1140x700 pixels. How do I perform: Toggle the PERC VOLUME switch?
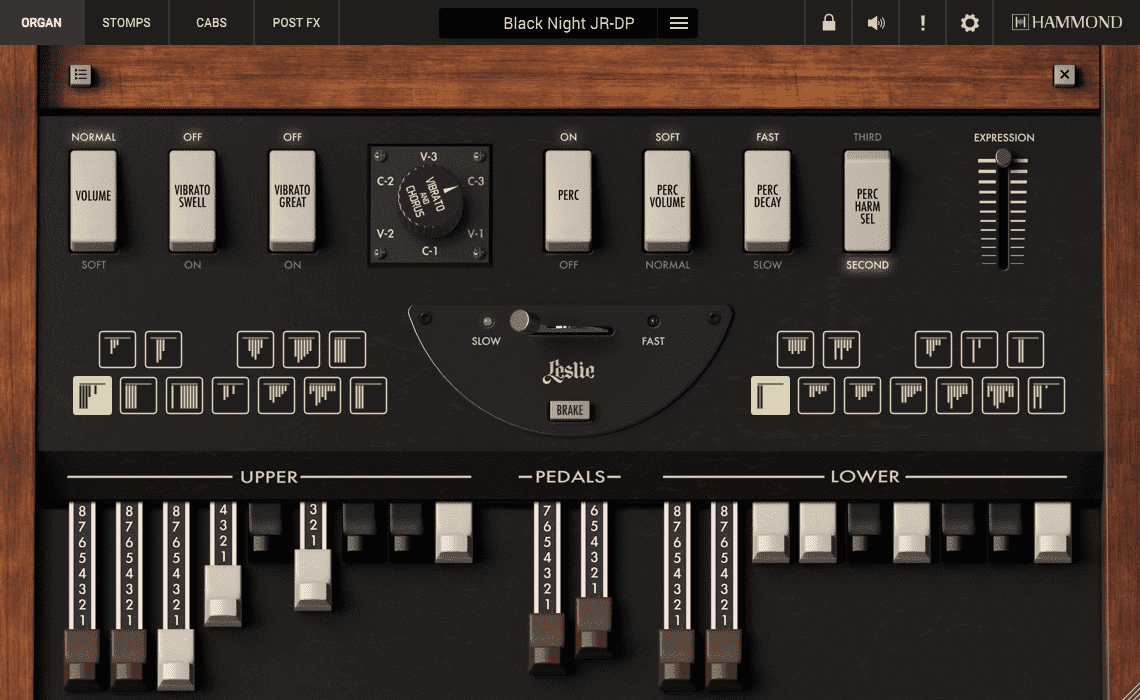tap(667, 200)
